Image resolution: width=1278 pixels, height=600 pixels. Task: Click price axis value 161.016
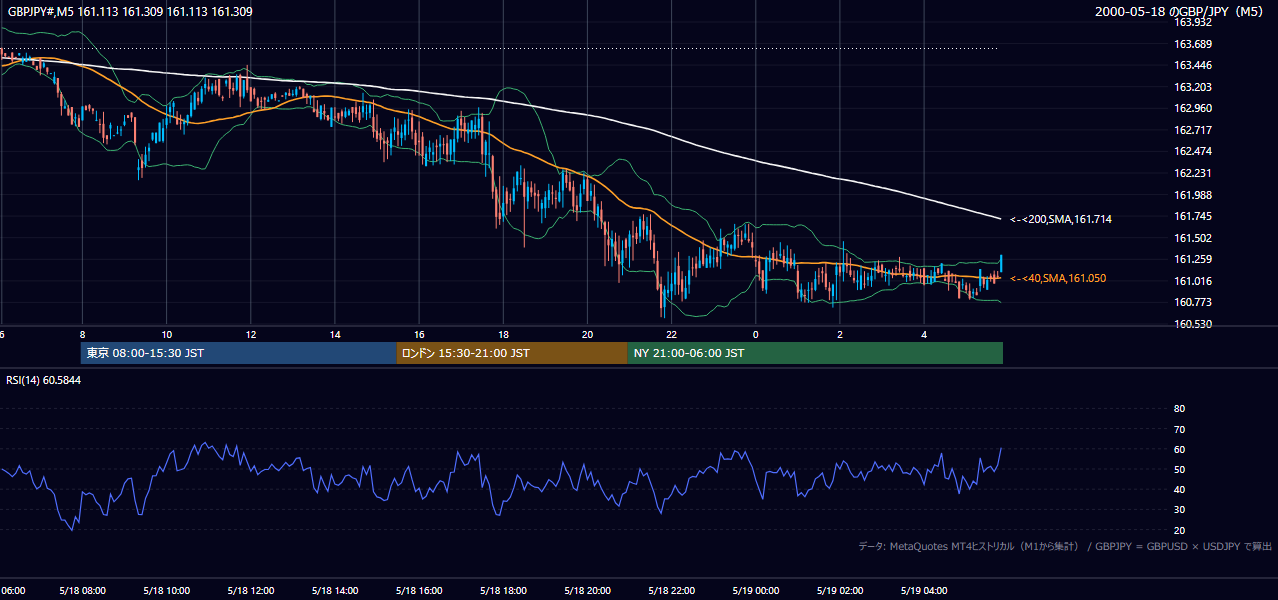point(1193,281)
